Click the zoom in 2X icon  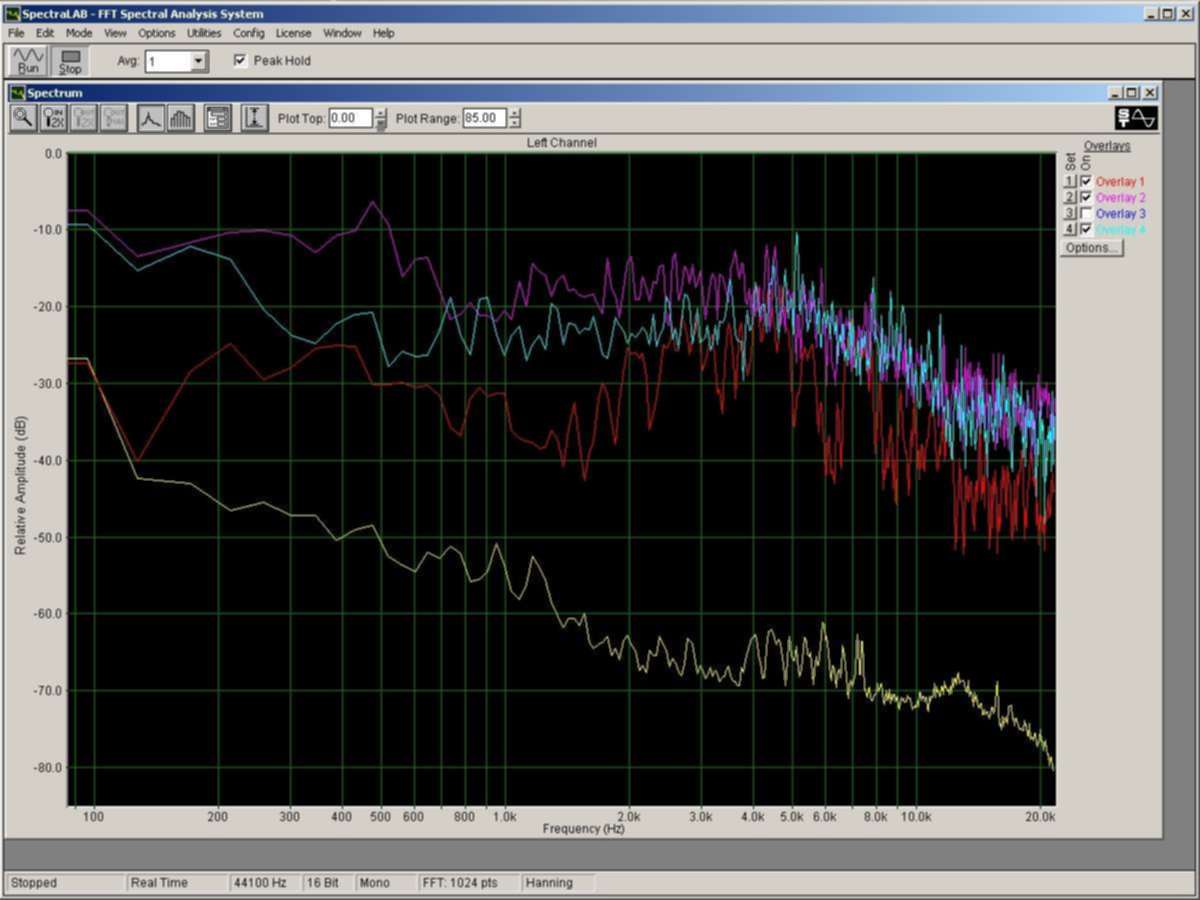point(54,118)
